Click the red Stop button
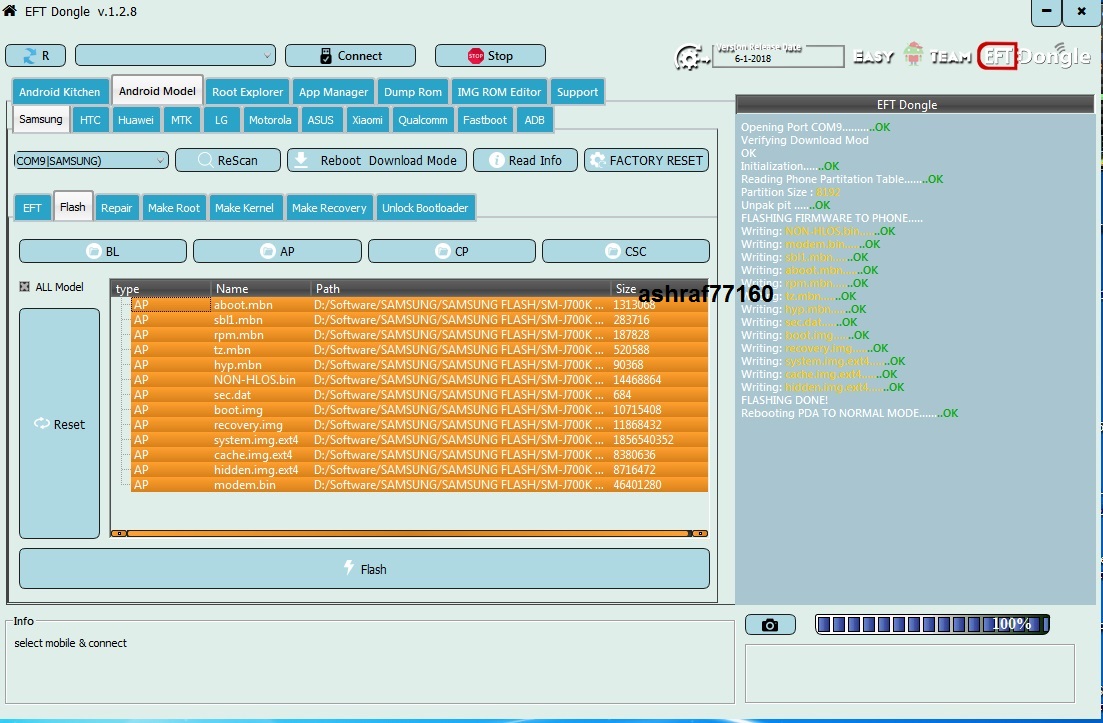Image resolution: width=1103 pixels, height=723 pixels. 490,56
